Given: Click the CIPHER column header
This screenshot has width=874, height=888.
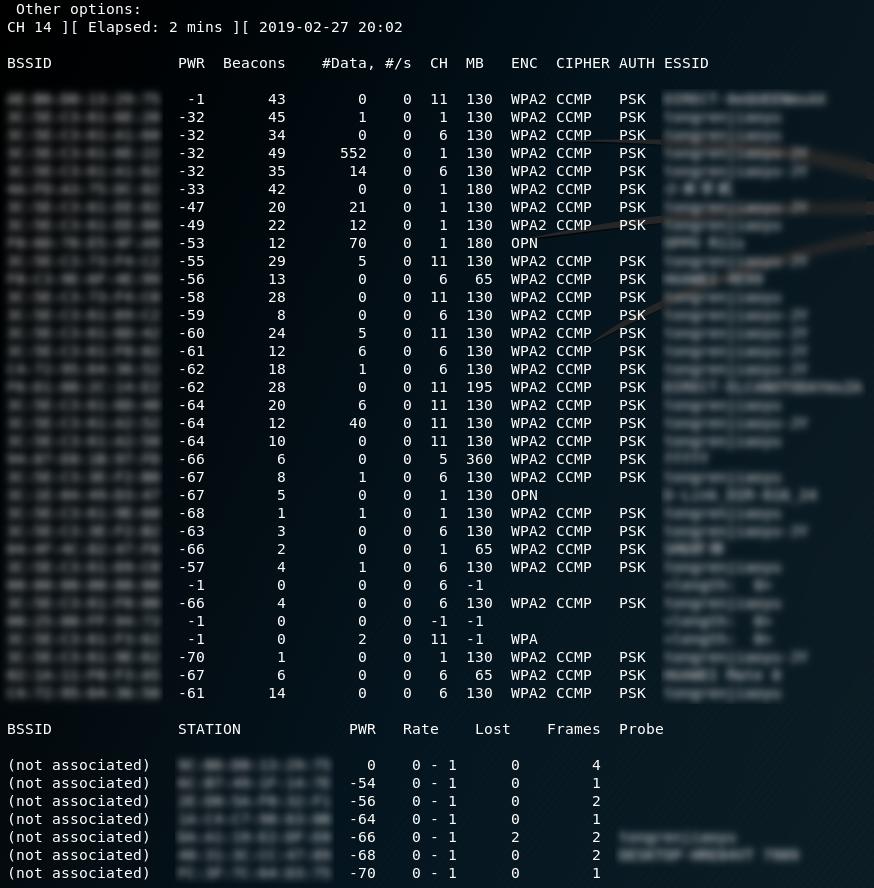Looking at the screenshot, I should coord(582,63).
